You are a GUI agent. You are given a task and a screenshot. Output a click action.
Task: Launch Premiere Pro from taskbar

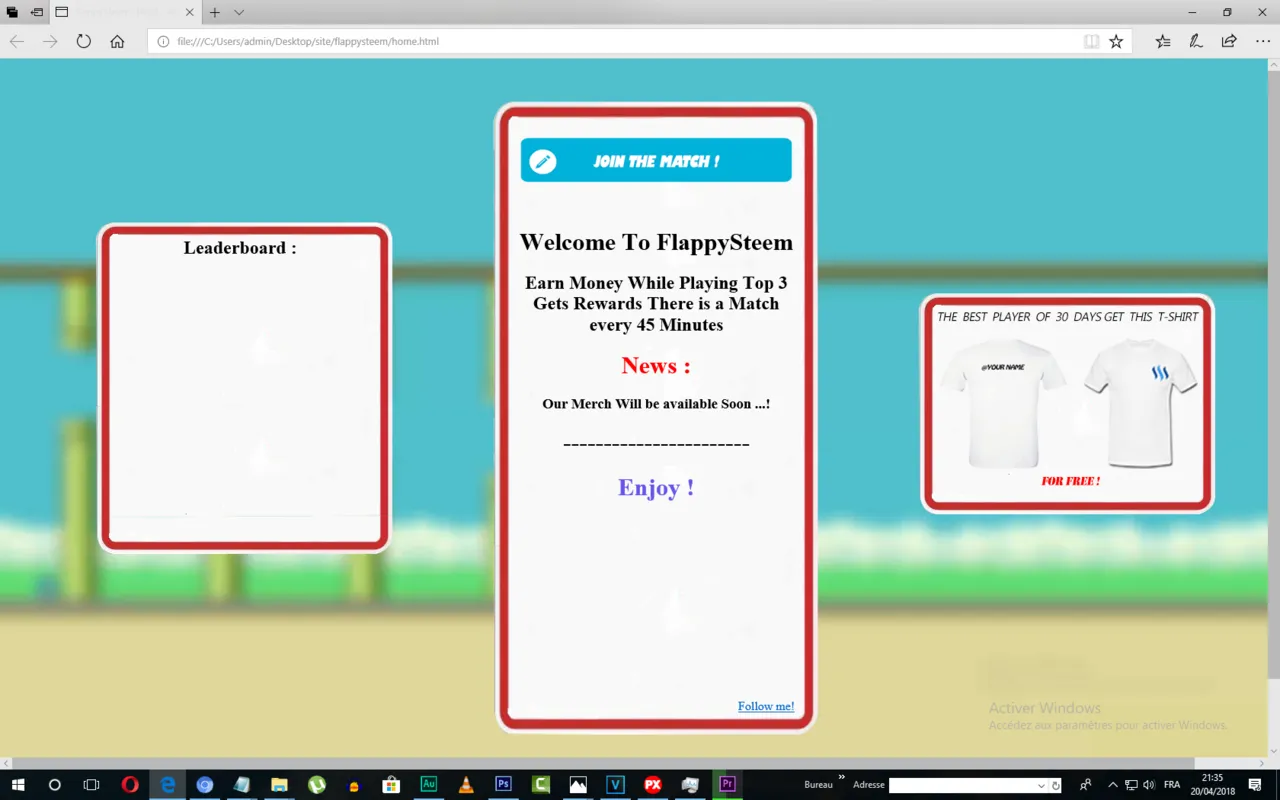coord(728,785)
